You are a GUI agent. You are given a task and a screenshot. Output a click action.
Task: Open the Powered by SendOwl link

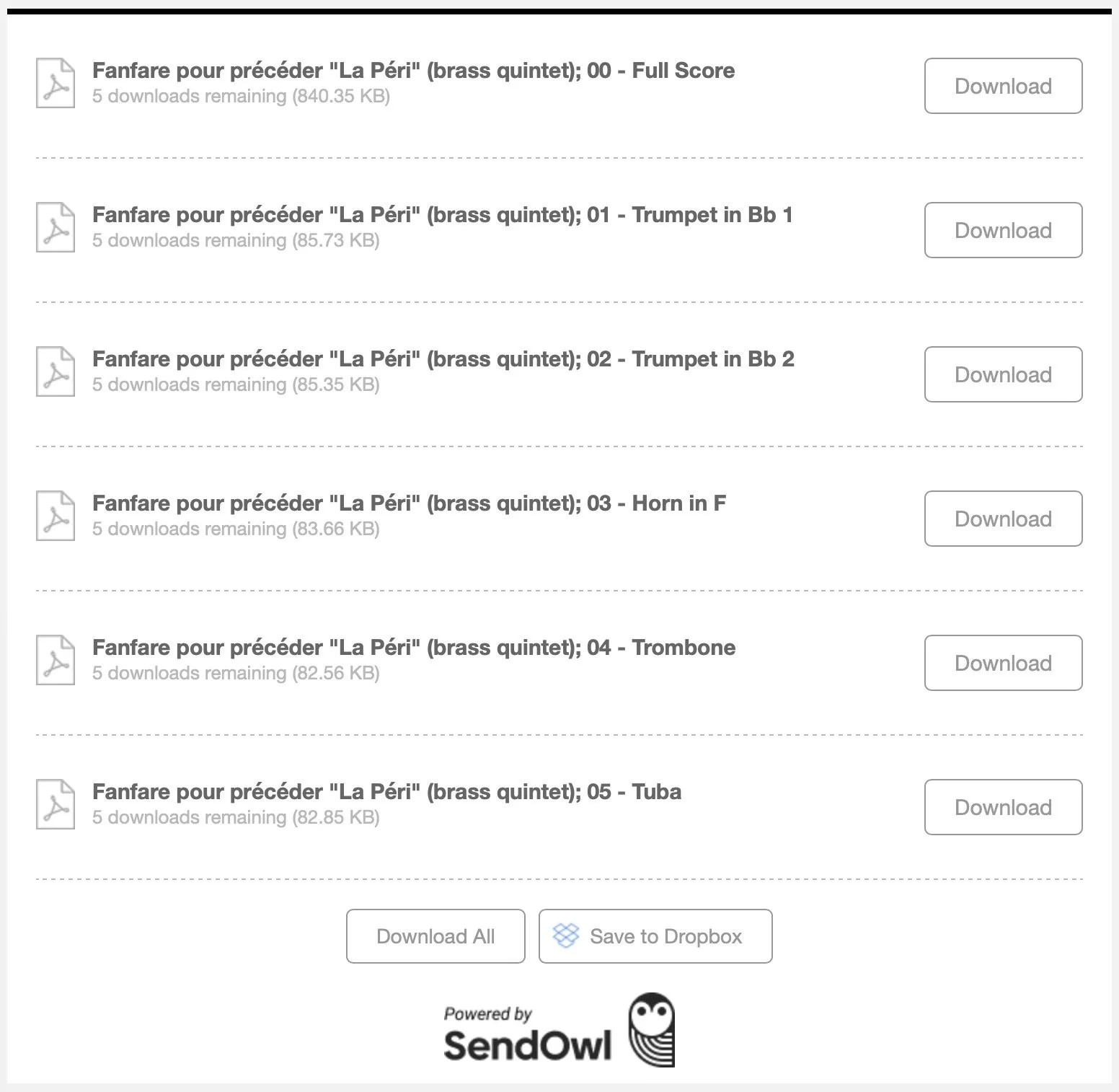[559, 1030]
